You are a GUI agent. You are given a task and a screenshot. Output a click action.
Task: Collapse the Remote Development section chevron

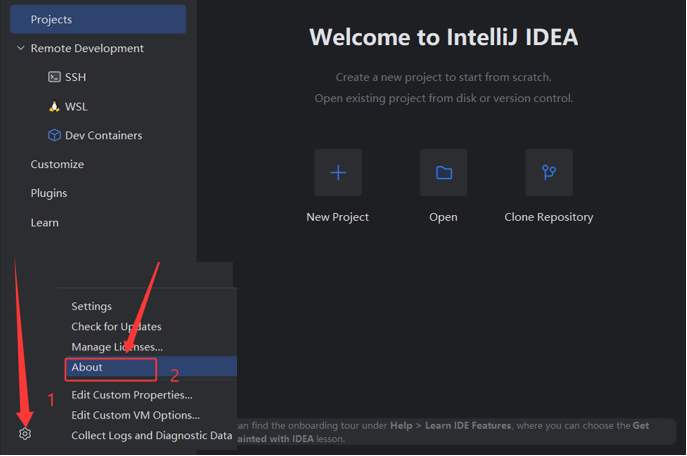point(21,48)
